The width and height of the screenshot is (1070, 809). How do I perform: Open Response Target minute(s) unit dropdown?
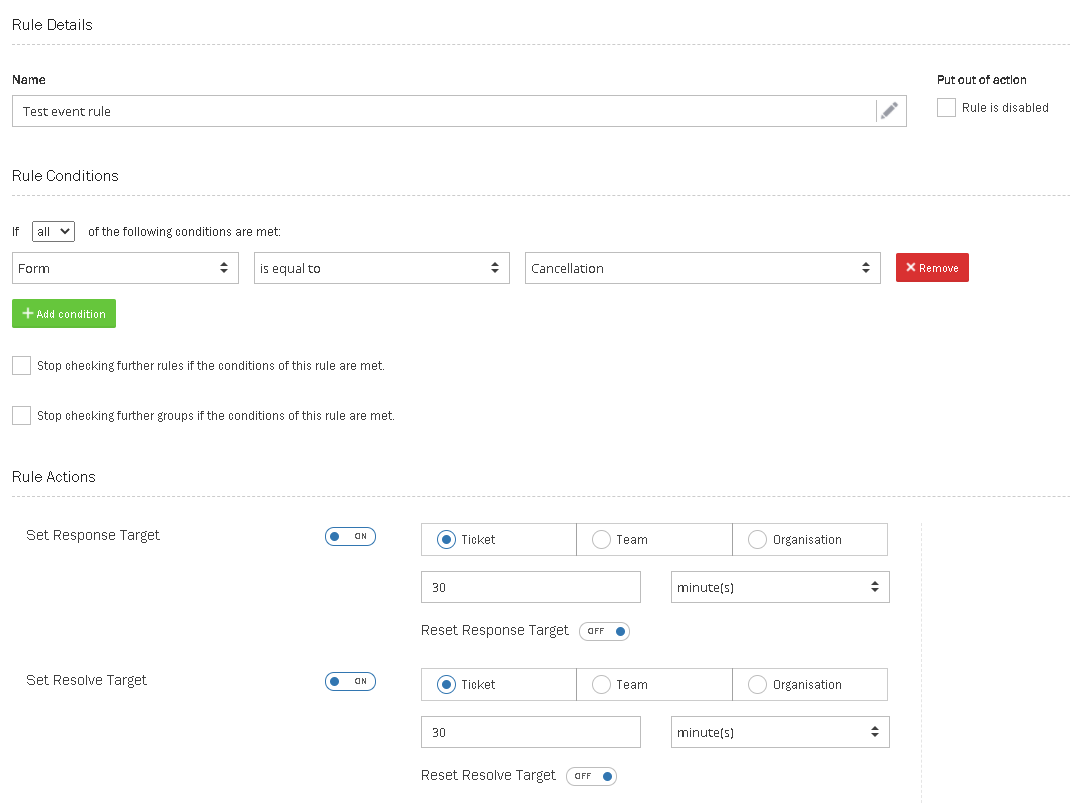779,588
